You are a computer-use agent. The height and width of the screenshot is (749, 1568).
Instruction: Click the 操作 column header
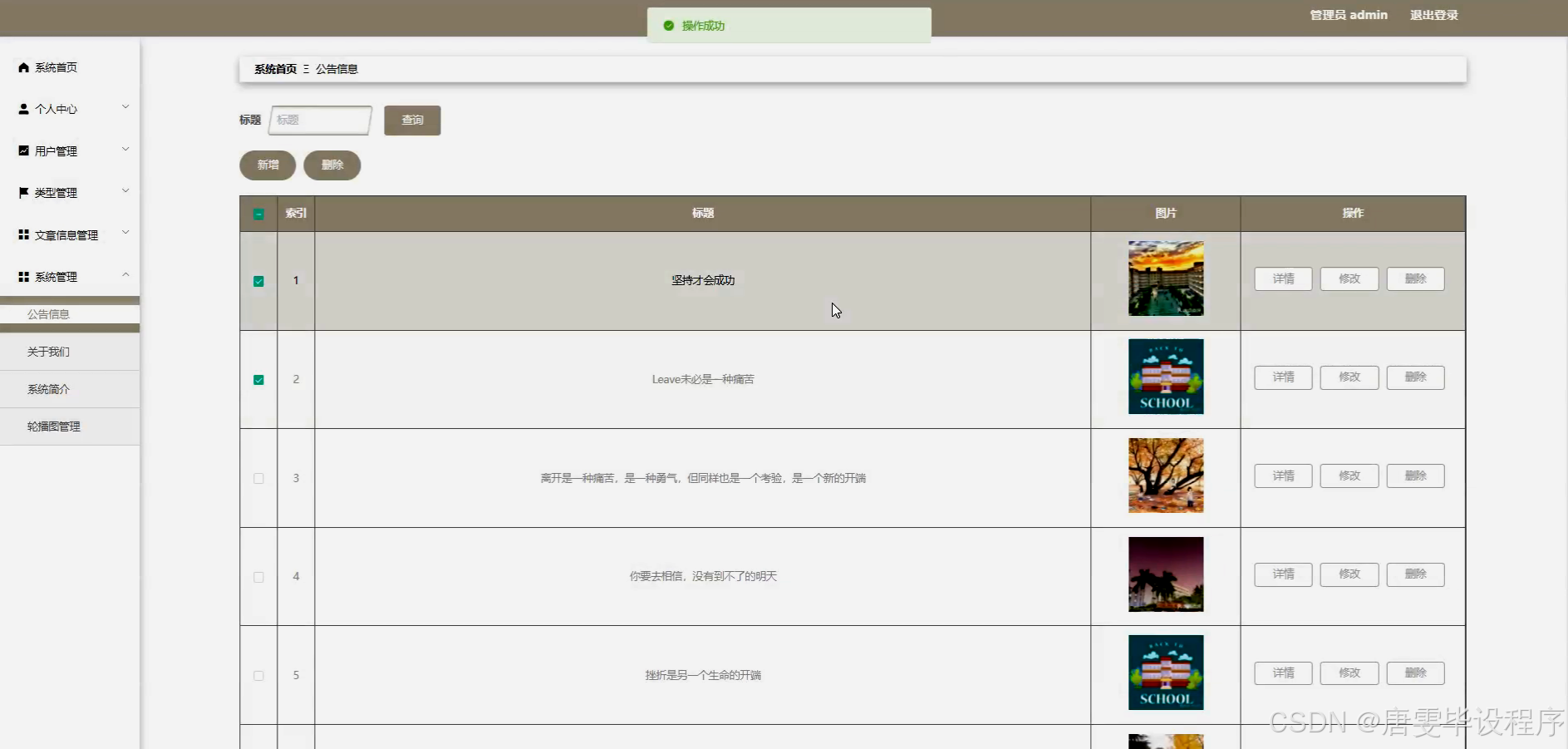(1353, 214)
